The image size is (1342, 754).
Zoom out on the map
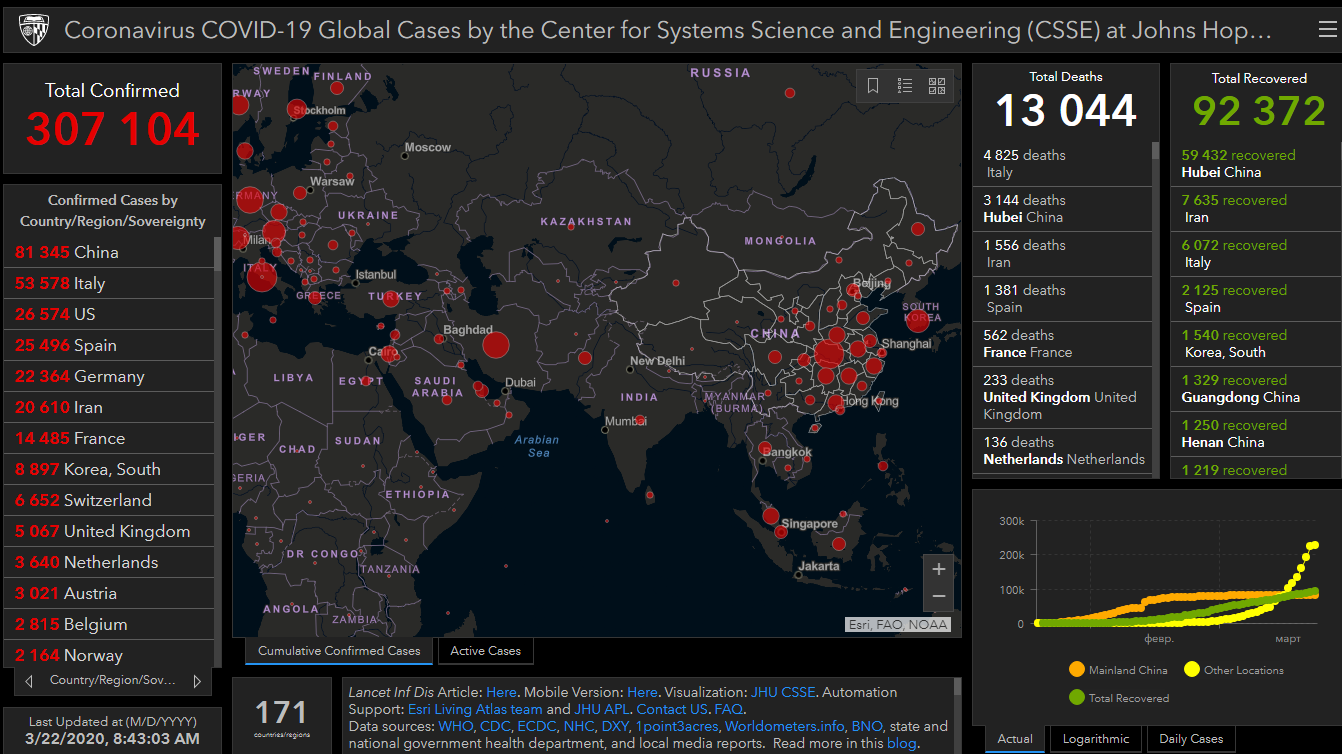938,596
